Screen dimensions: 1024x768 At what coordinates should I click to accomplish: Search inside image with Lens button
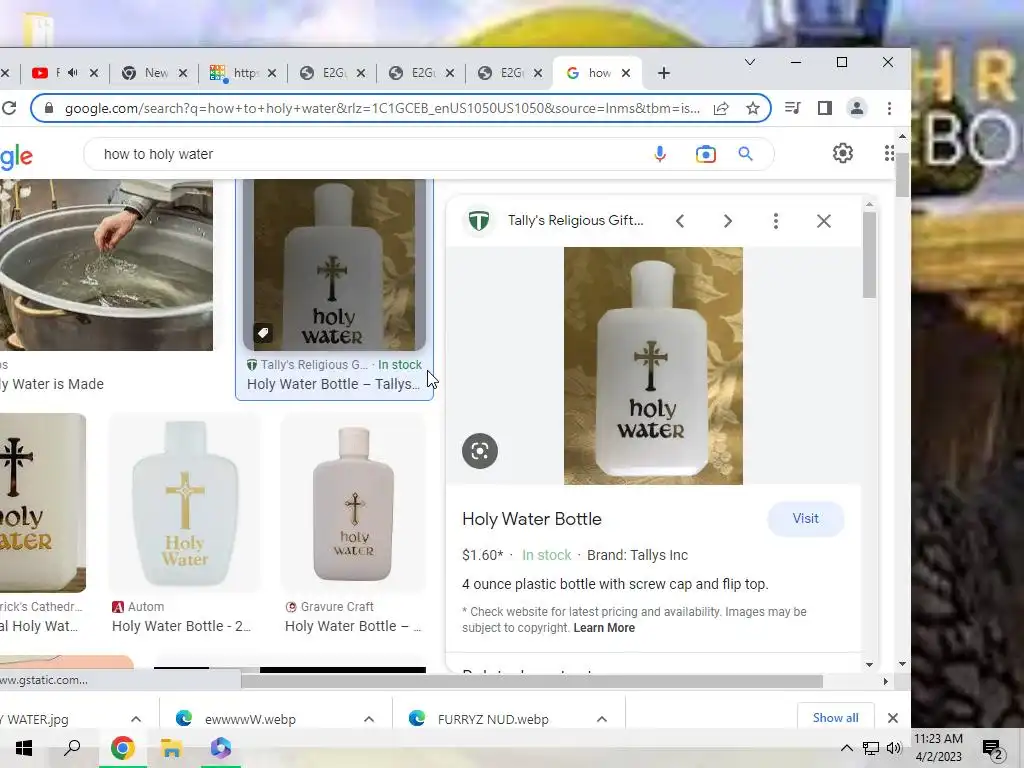(480, 451)
